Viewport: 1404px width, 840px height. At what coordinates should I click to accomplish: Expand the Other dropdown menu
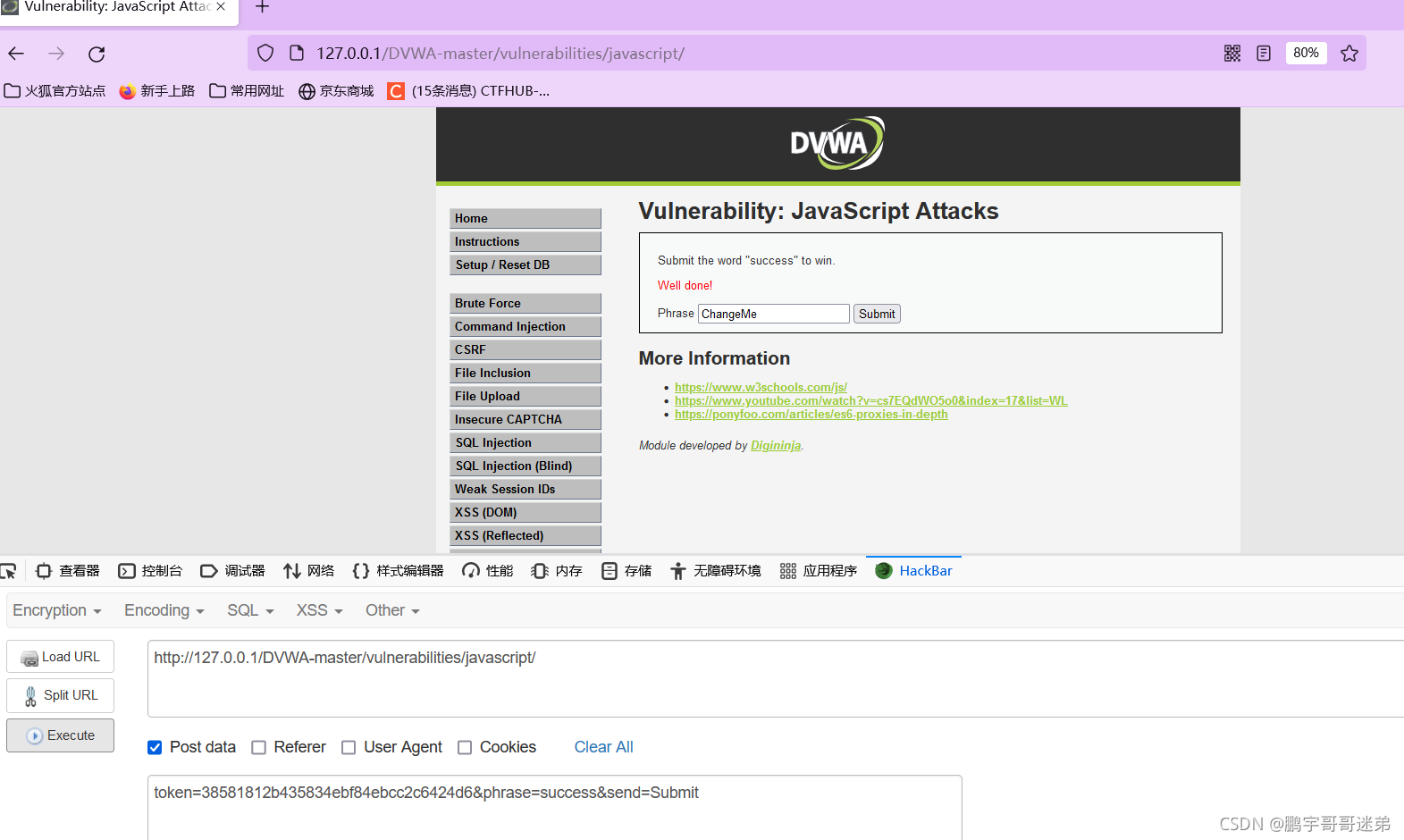pyautogui.click(x=392, y=610)
